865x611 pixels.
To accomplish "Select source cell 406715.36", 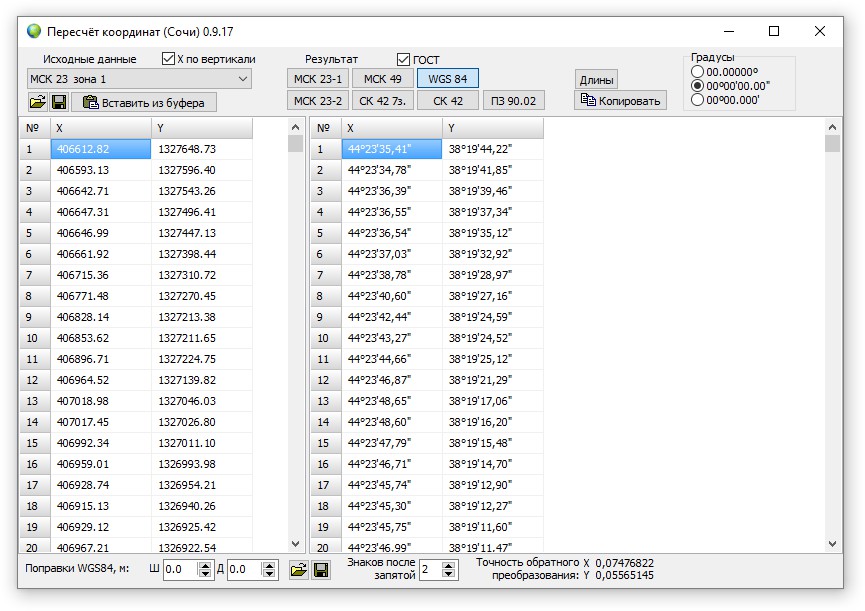I will pyautogui.click(x=101, y=275).
